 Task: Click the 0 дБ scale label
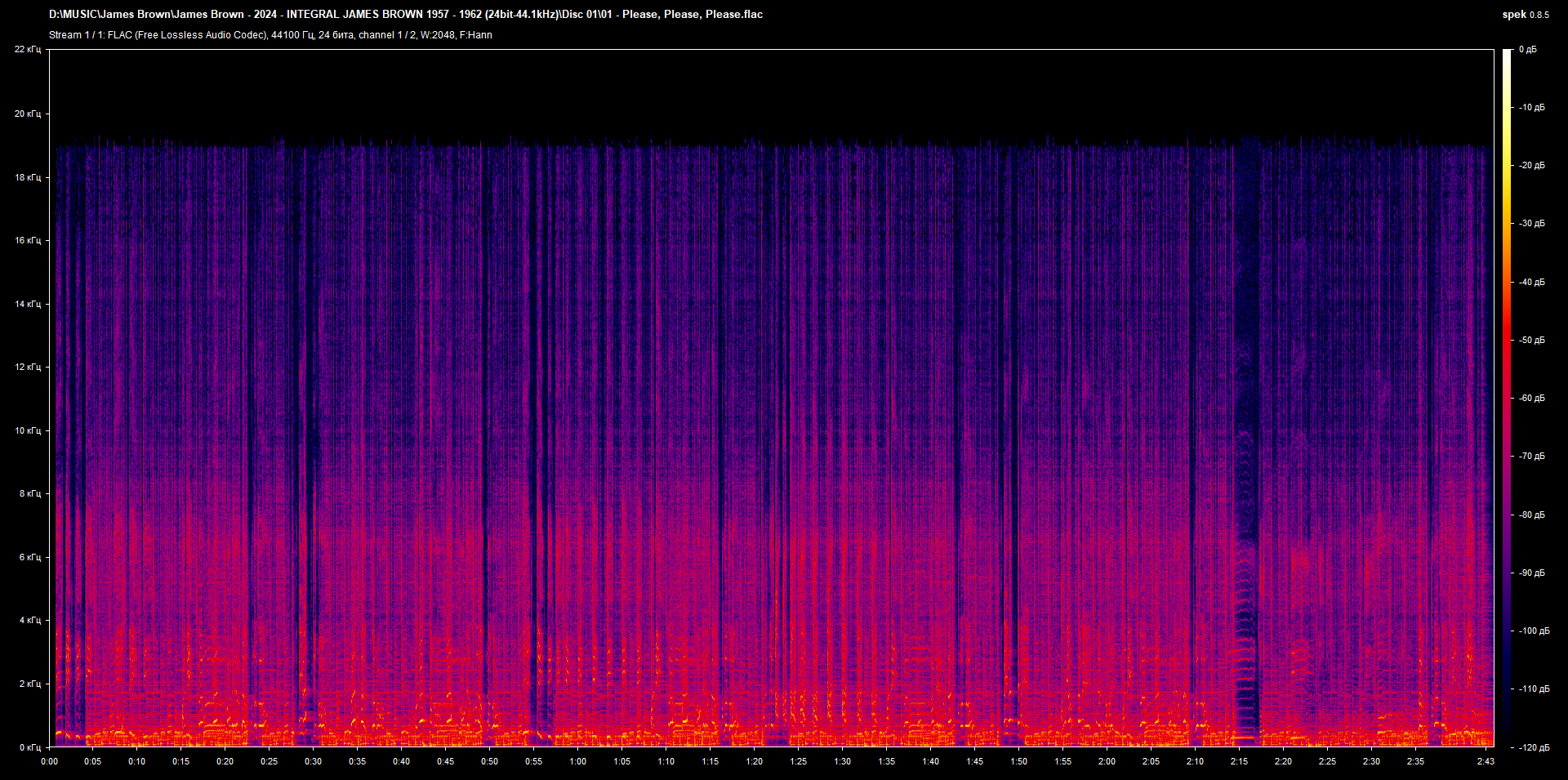[x=1527, y=50]
